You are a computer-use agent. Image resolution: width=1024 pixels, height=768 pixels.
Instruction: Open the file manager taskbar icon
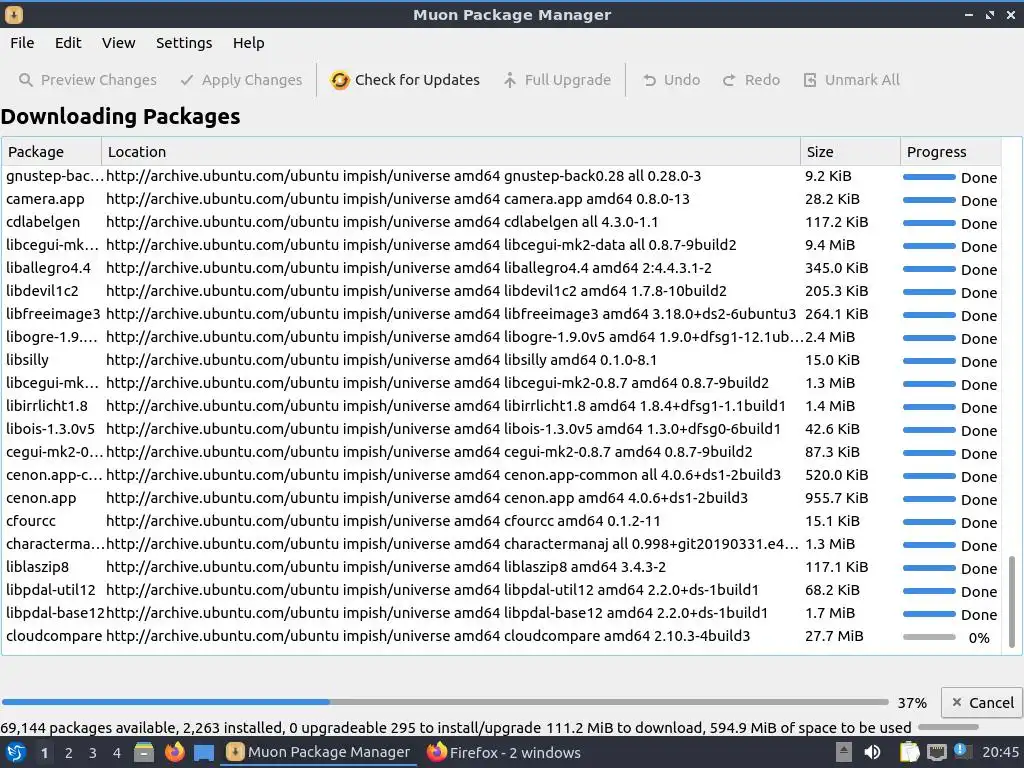tap(144, 753)
